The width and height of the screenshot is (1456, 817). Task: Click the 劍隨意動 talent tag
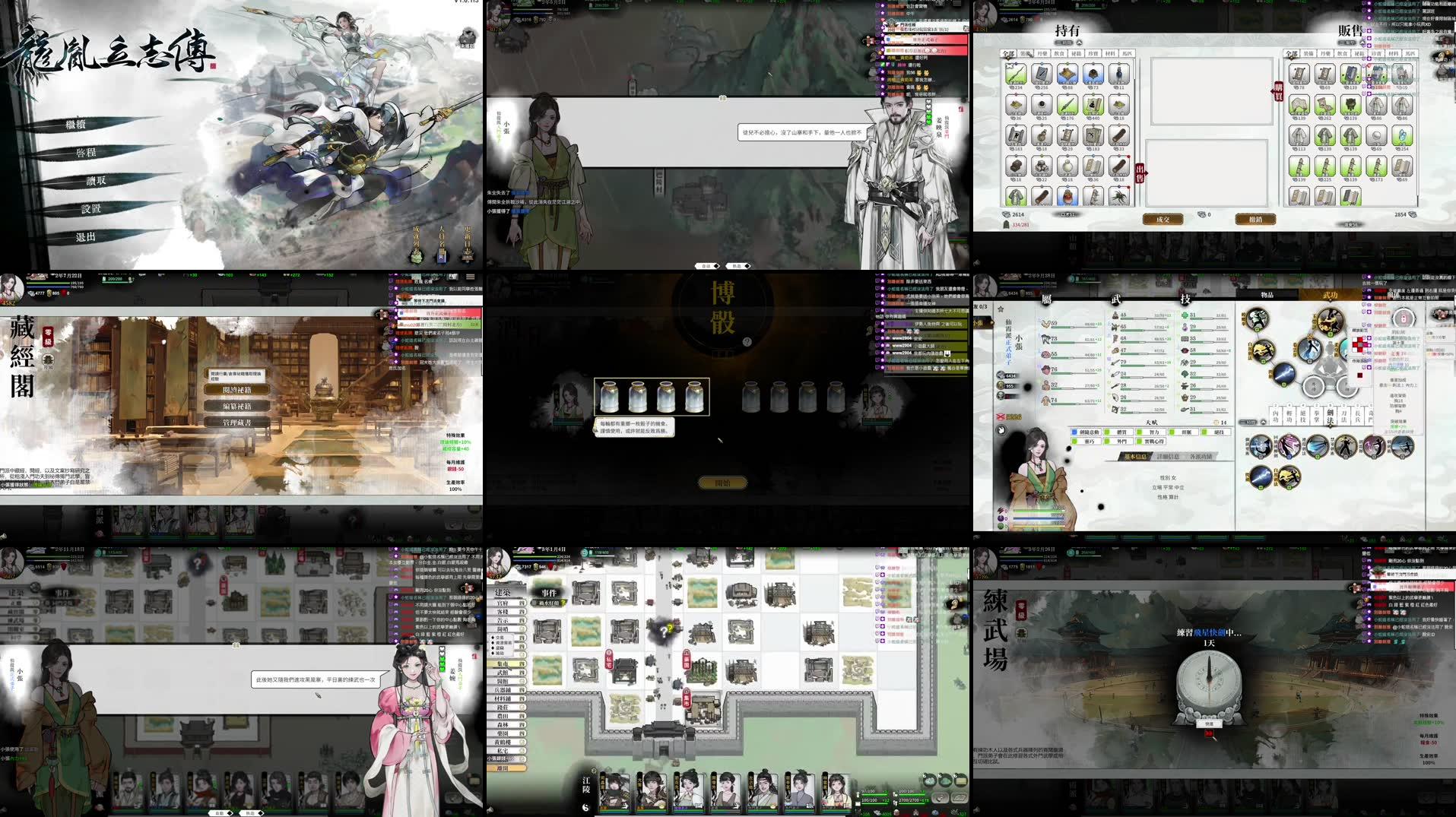coord(1085,432)
